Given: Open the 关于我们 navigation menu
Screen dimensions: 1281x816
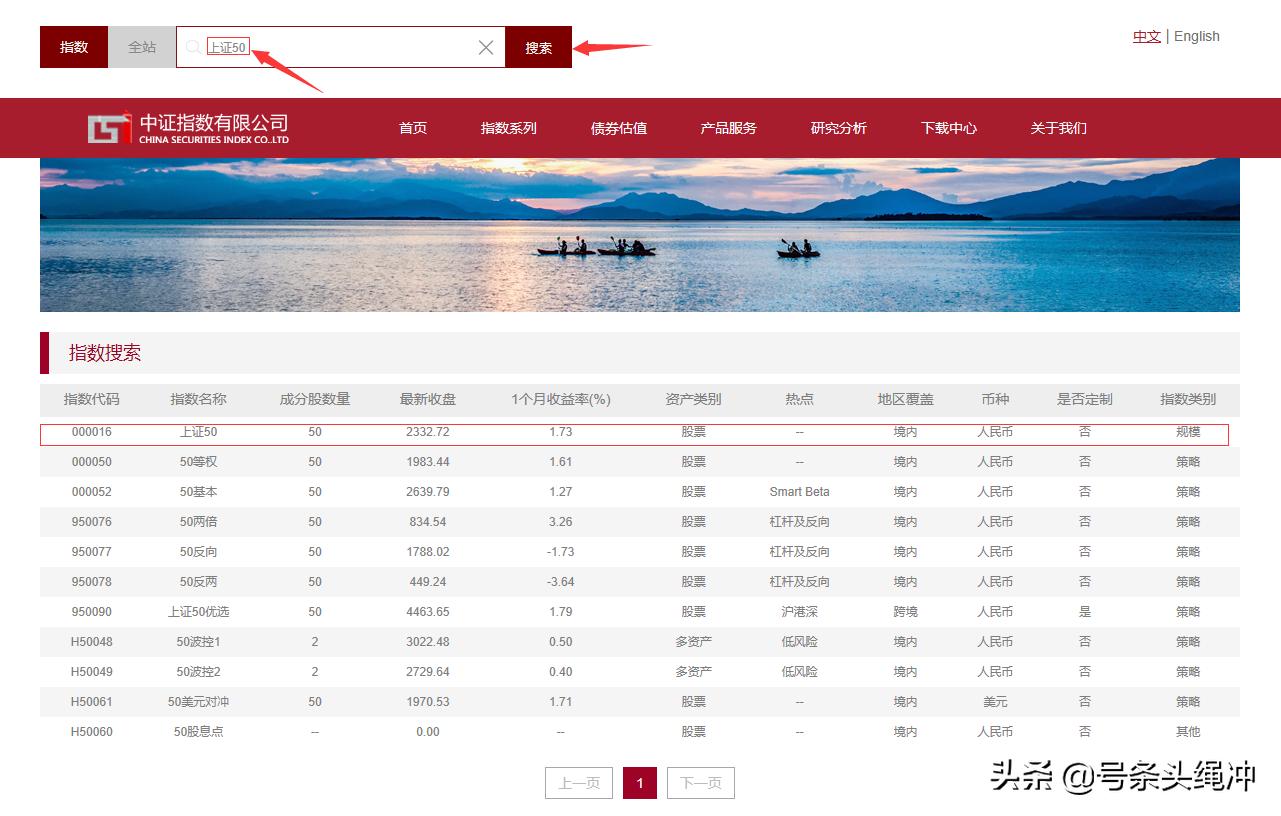Looking at the screenshot, I should pos(1057,128).
